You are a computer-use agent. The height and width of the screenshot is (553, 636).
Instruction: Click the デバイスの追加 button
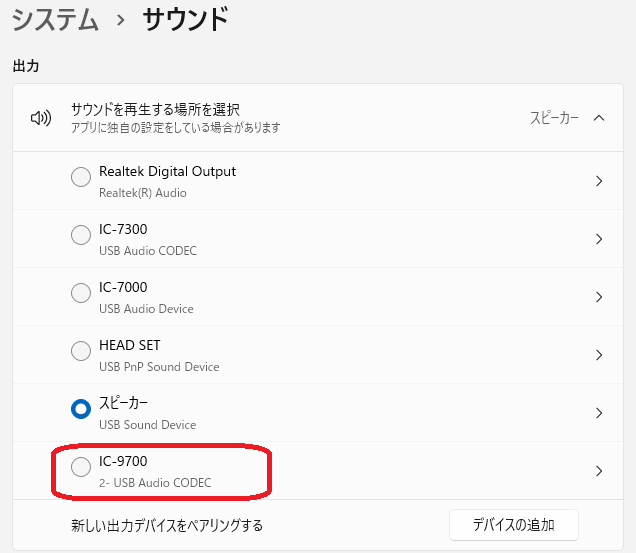[513, 524]
